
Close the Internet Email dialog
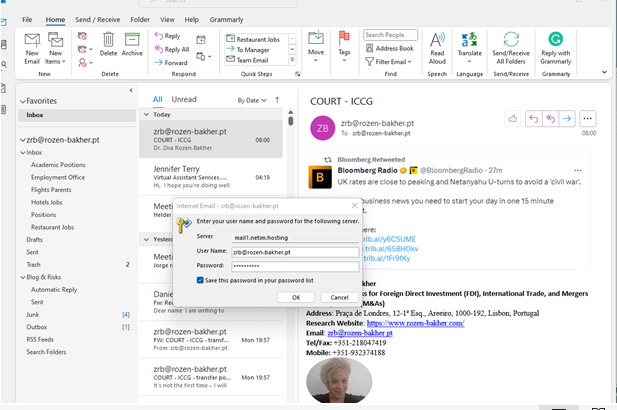[354, 205]
